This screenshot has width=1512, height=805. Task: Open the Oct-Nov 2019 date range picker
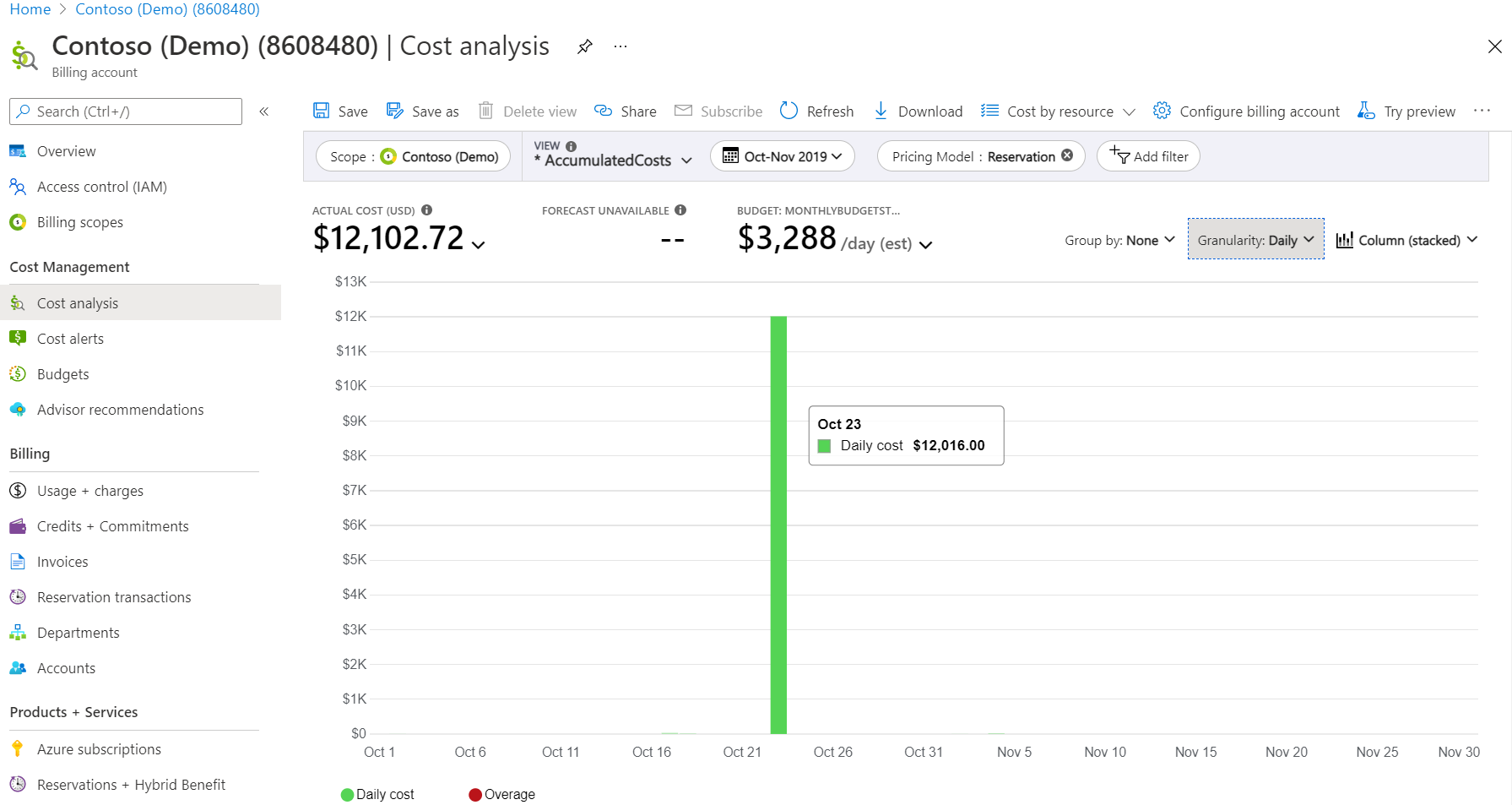(783, 156)
